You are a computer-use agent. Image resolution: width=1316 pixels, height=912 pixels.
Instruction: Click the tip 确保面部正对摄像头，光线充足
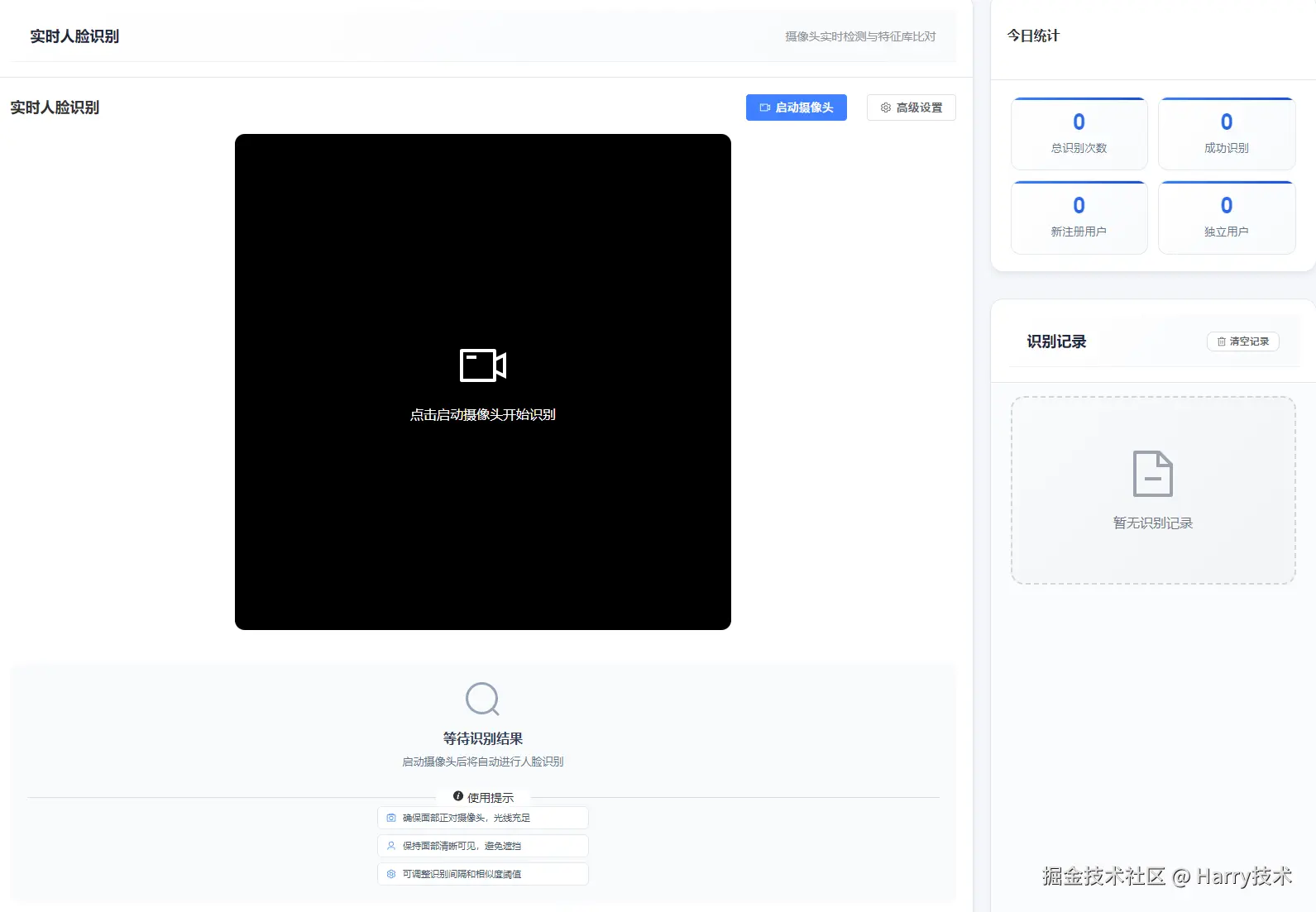tap(483, 818)
